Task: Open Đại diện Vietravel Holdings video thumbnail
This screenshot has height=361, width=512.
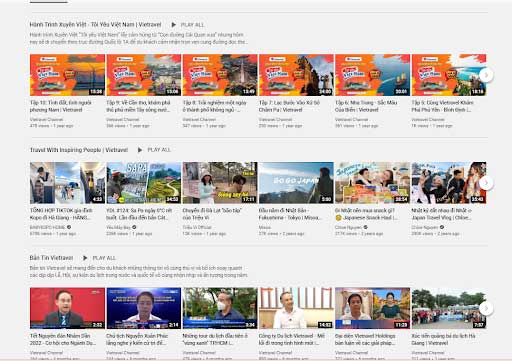Action: (373, 308)
